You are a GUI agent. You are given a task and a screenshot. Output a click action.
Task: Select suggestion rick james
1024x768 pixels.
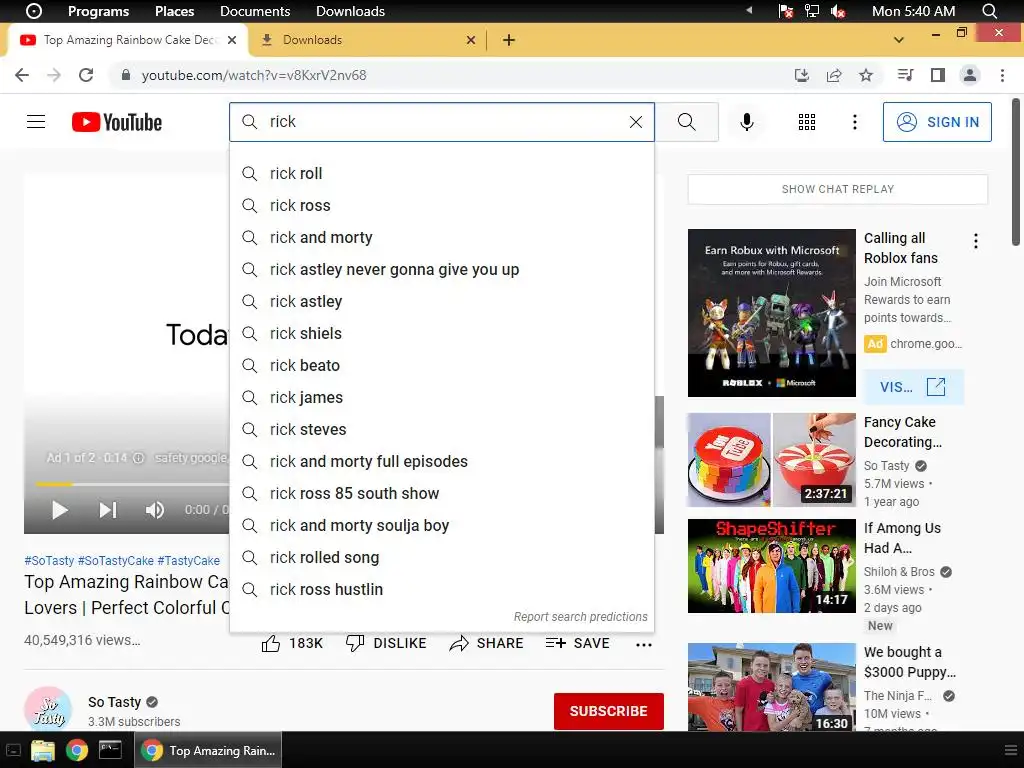coord(441,397)
